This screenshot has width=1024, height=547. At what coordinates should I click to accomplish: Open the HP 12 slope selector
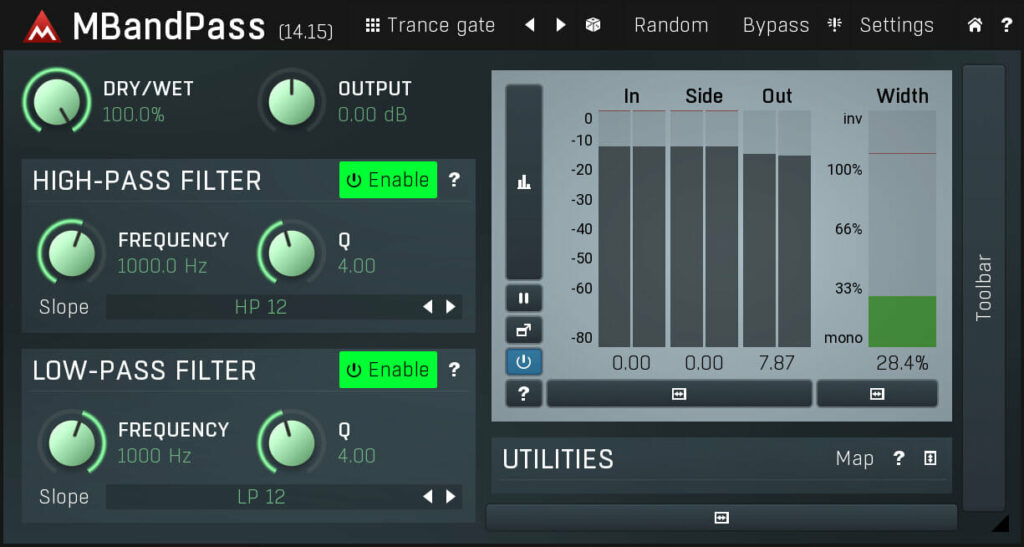point(260,307)
